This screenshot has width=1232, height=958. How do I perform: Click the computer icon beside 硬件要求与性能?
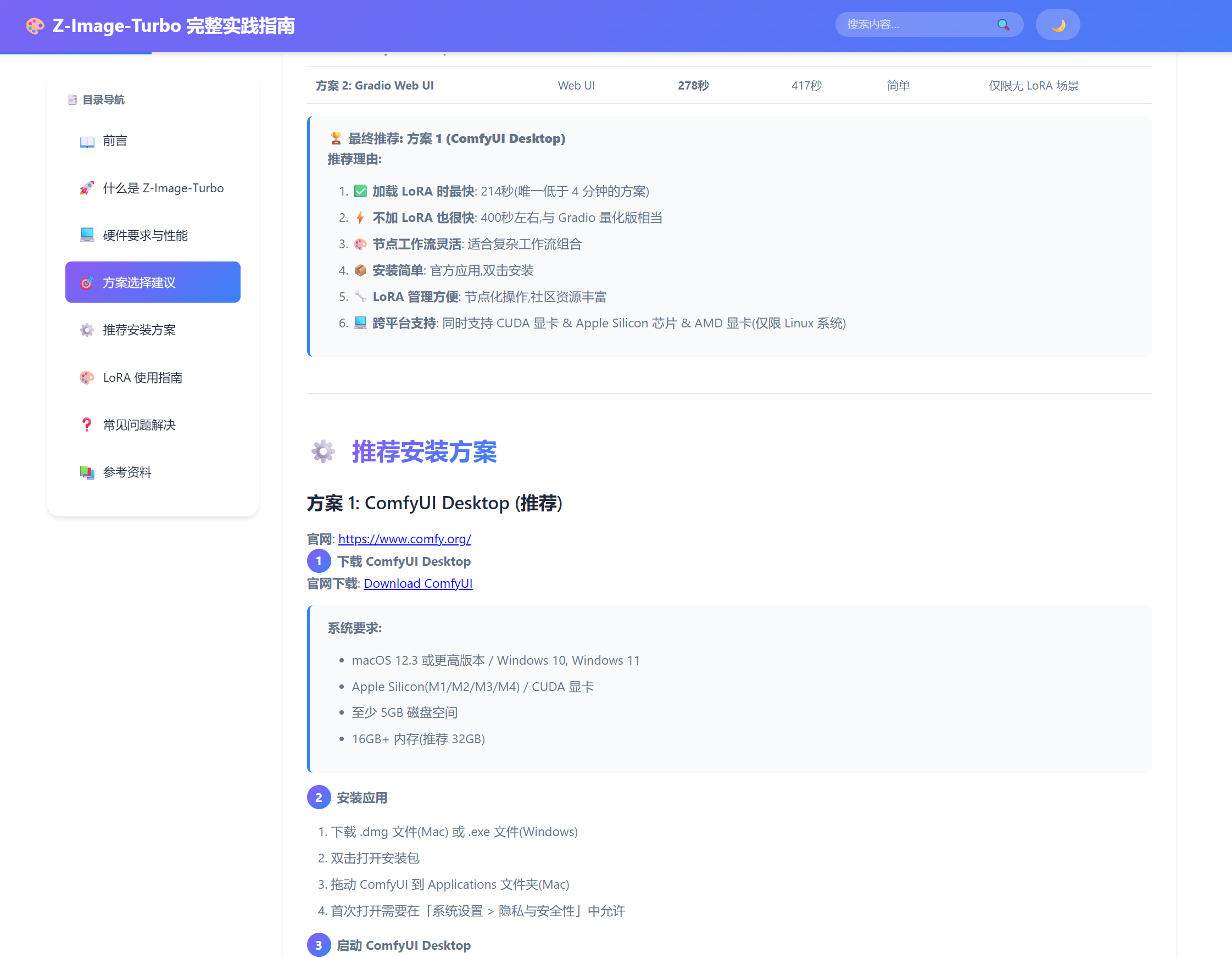87,235
